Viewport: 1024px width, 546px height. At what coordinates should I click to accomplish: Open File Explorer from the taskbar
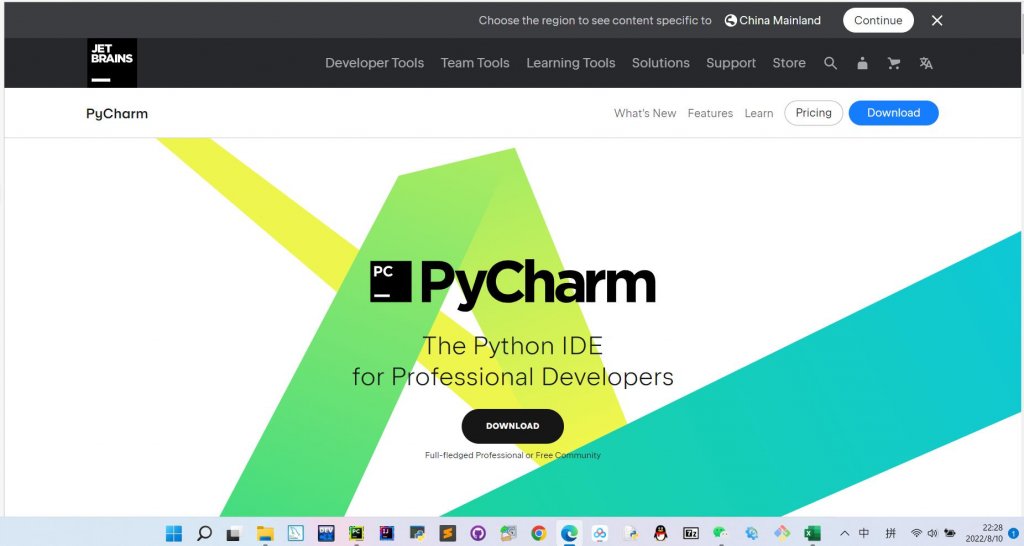coord(264,534)
